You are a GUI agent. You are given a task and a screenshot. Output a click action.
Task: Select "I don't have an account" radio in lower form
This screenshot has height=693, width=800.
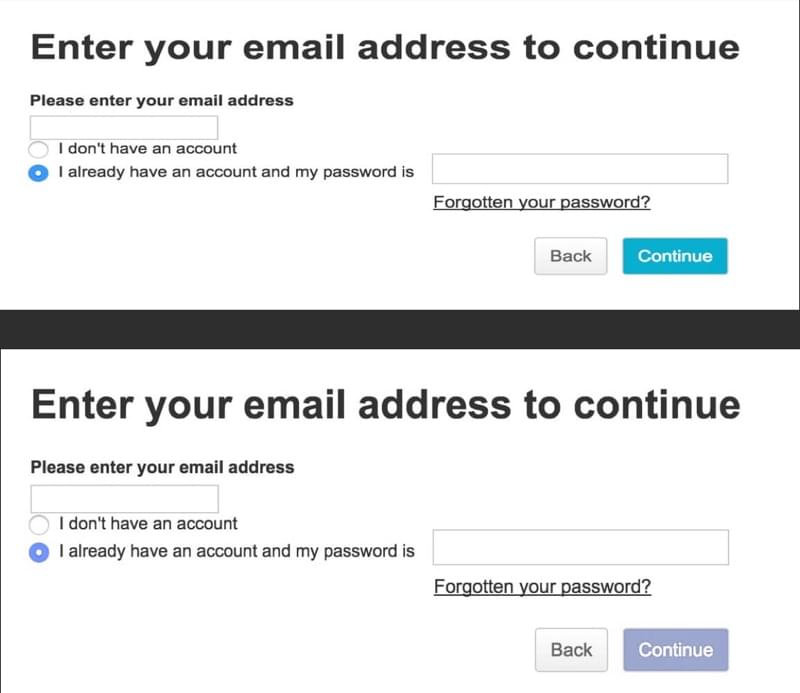40,525
